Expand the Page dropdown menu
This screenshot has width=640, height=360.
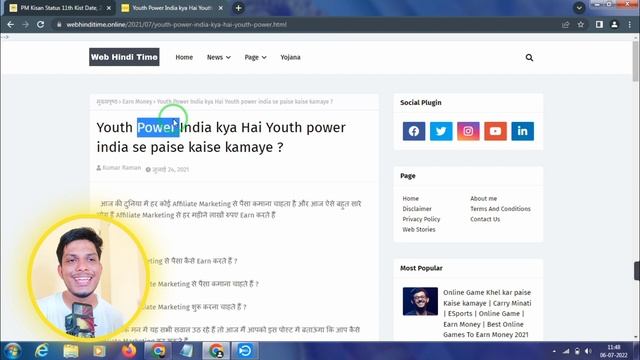click(256, 57)
